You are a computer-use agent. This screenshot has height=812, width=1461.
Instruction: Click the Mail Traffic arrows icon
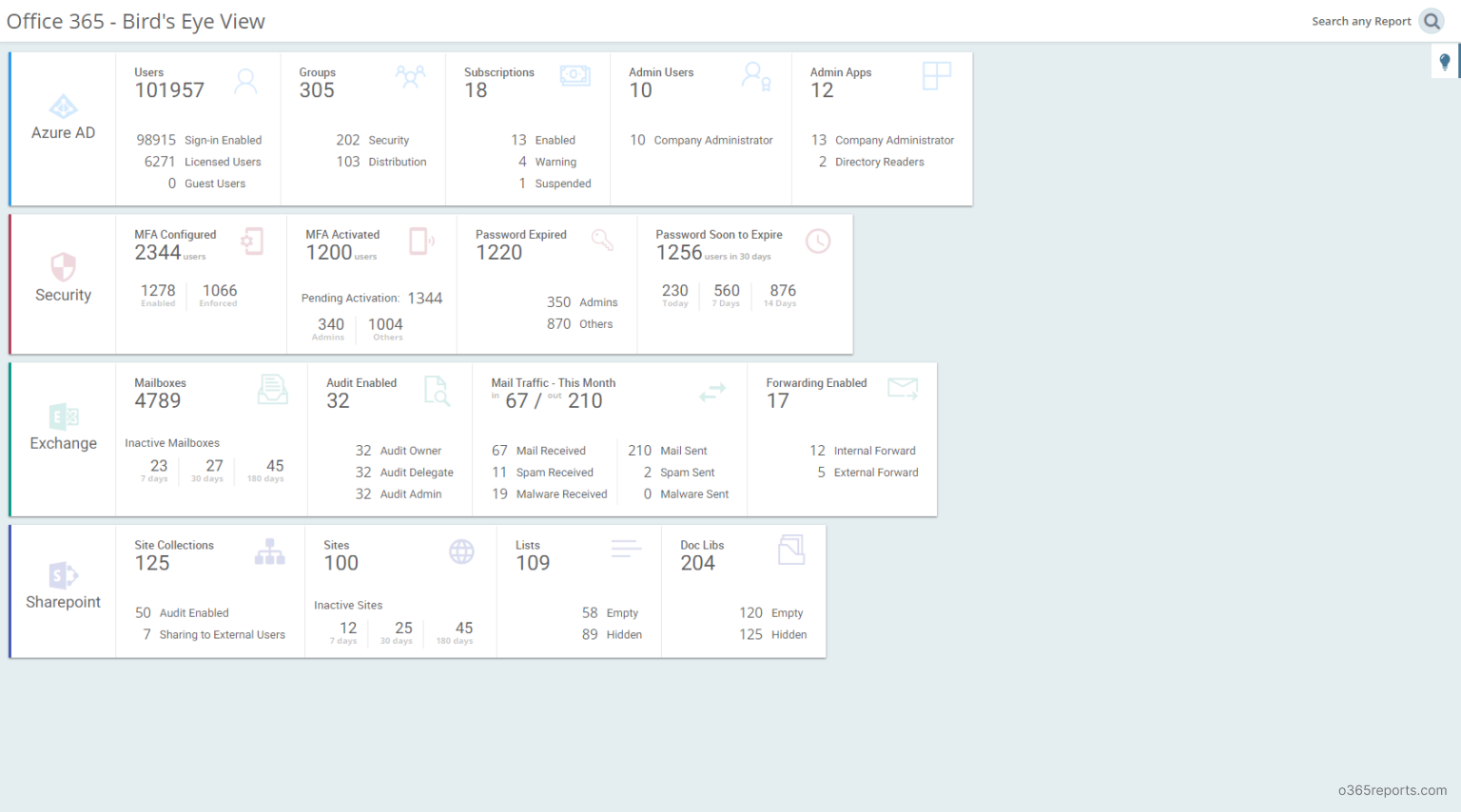(712, 391)
